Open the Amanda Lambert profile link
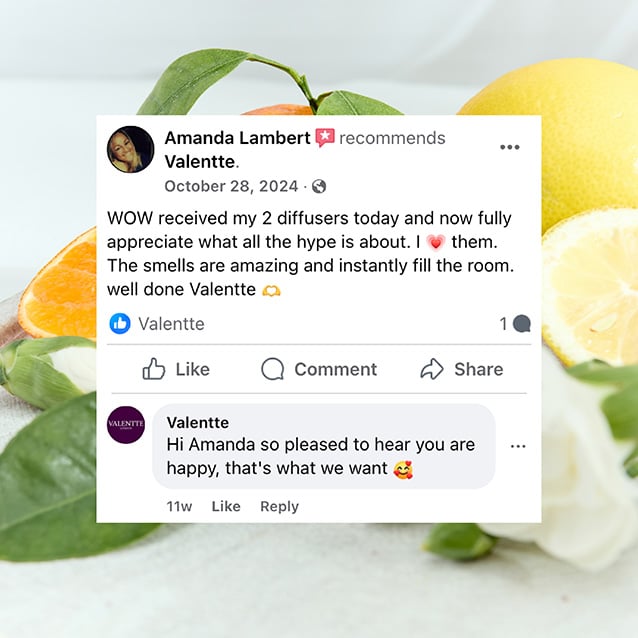 coord(237,138)
